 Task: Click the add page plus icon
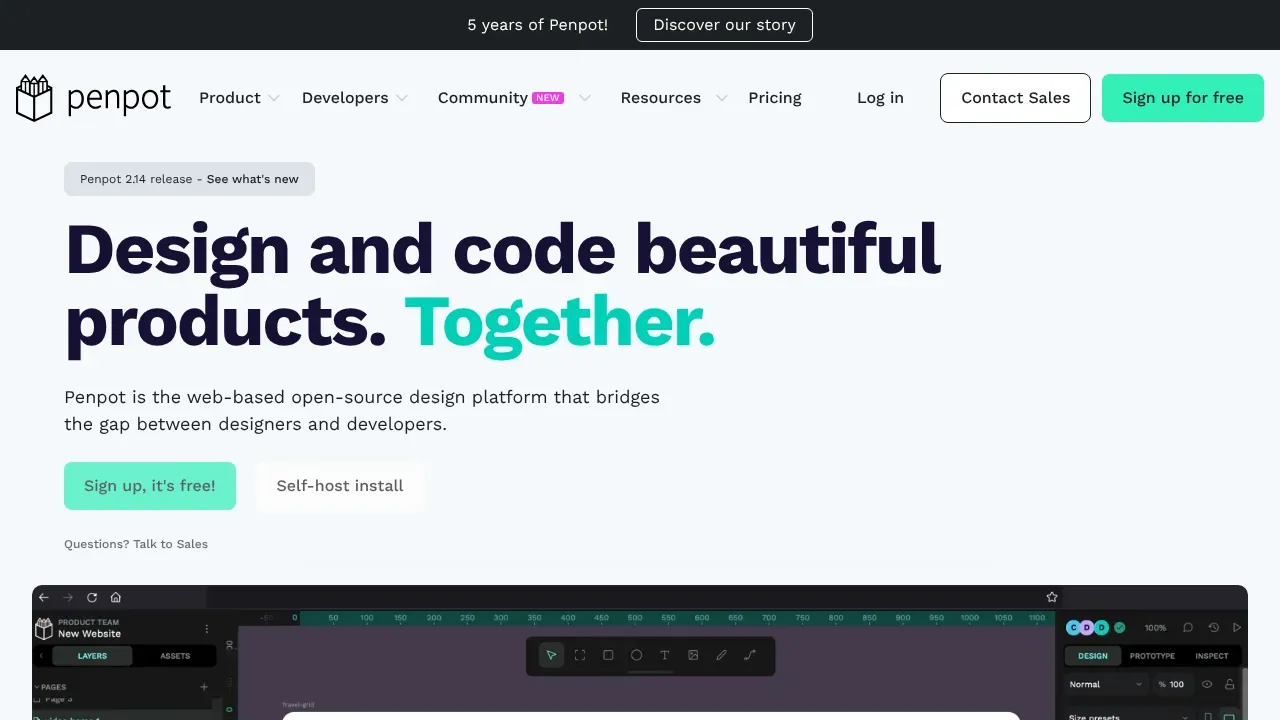coord(204,687)
